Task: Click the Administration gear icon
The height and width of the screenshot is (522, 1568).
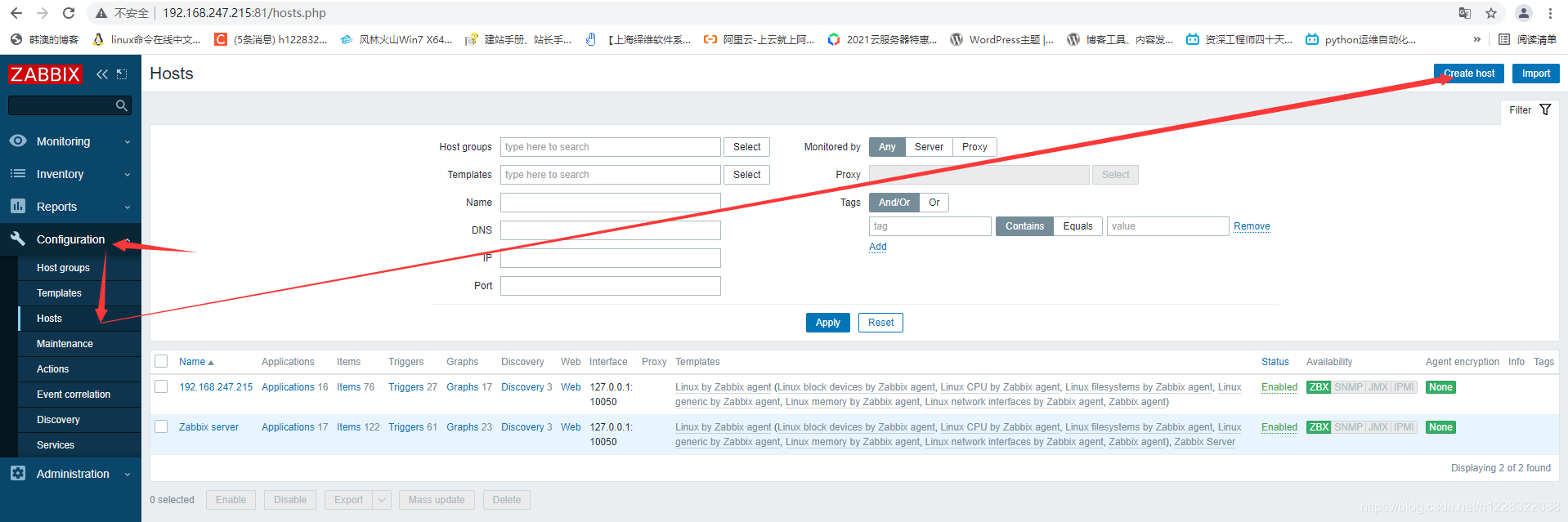Action: coord(18,473)
